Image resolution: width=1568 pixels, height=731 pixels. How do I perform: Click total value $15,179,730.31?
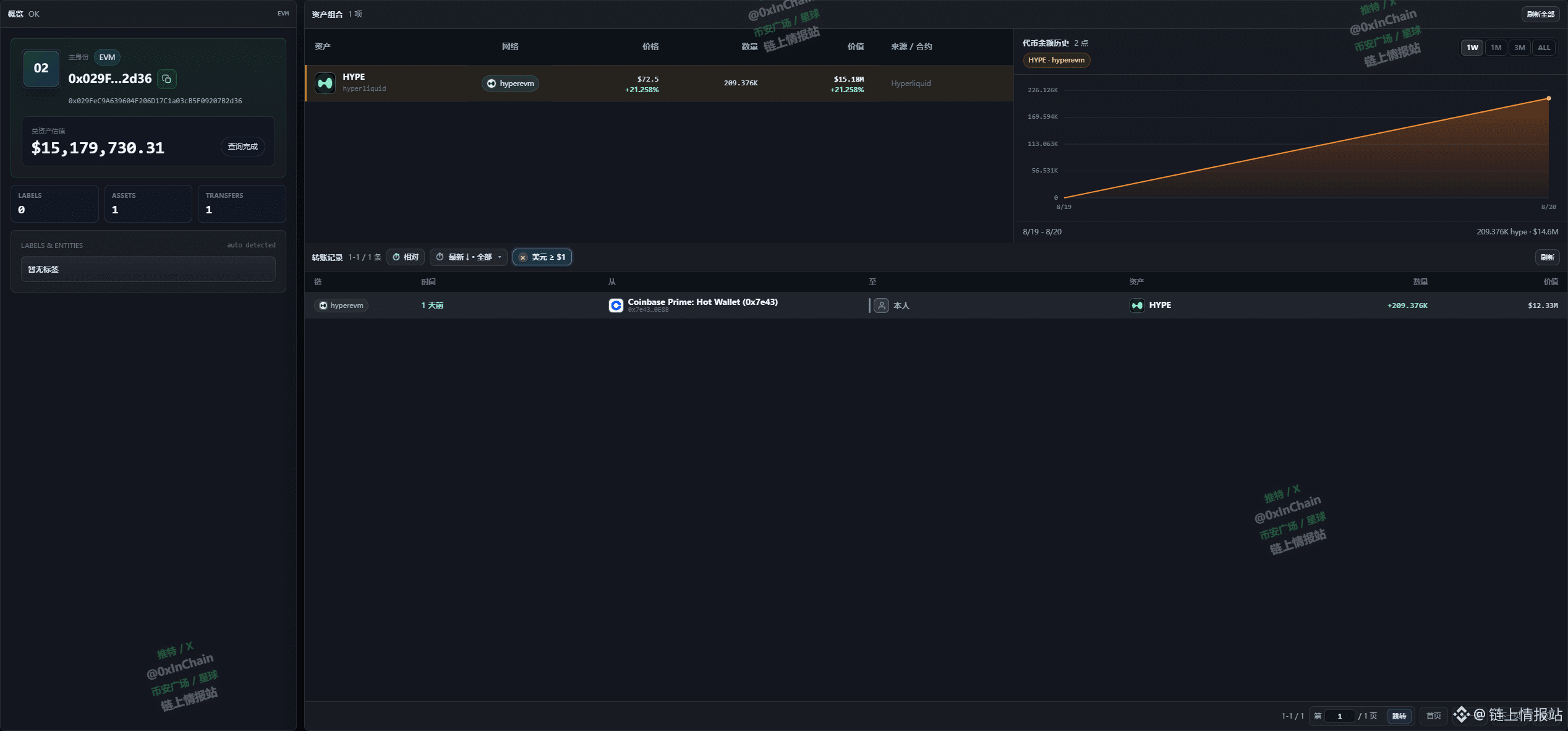point(98,148)
